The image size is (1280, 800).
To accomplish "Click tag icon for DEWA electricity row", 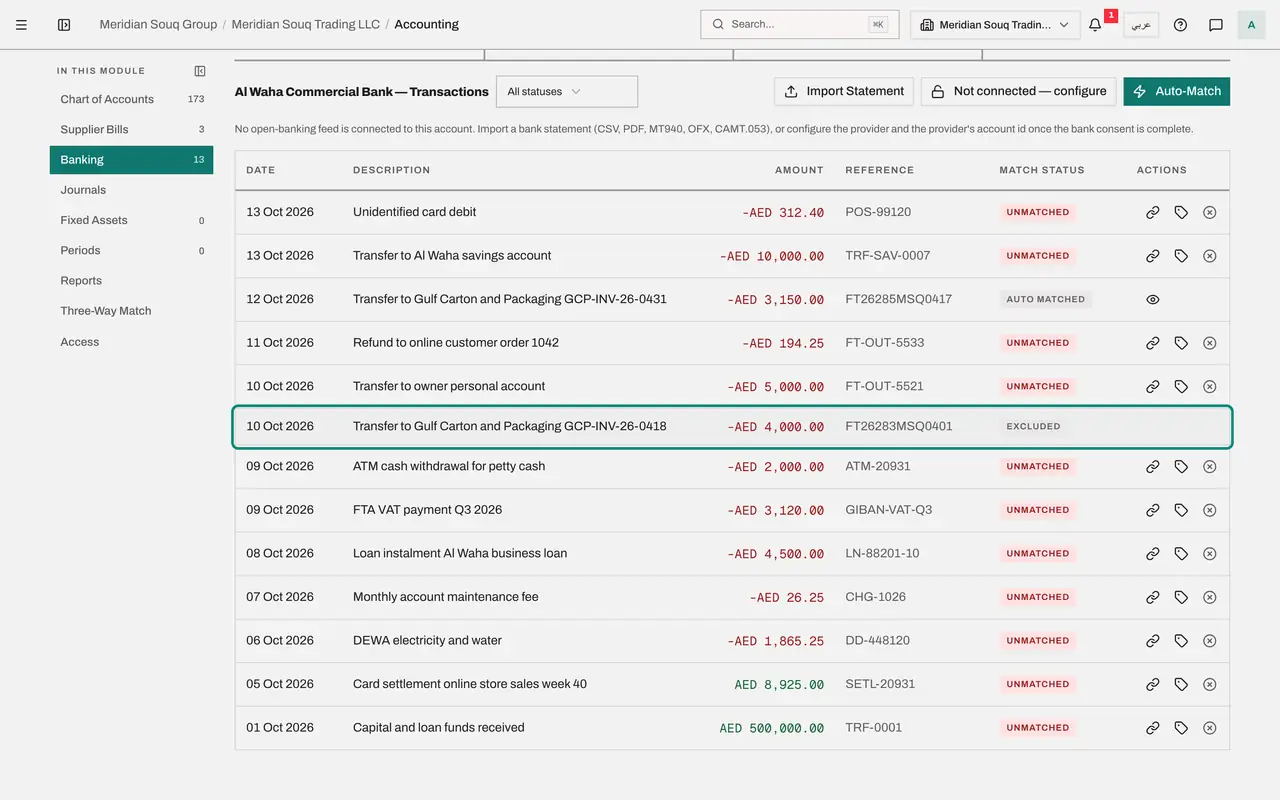I will click(1181, 641).
